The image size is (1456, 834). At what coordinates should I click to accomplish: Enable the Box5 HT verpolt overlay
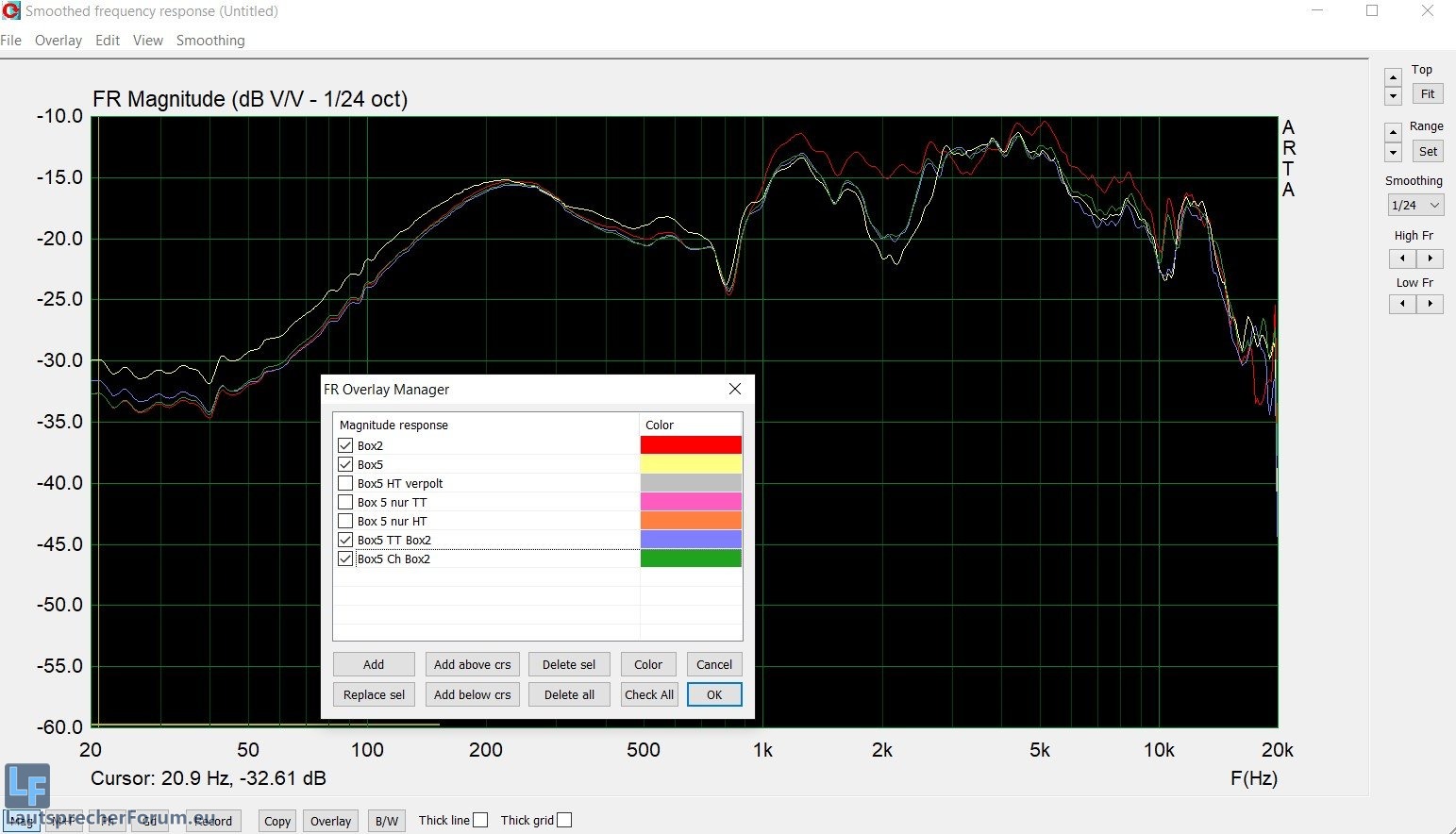(345, 483)
